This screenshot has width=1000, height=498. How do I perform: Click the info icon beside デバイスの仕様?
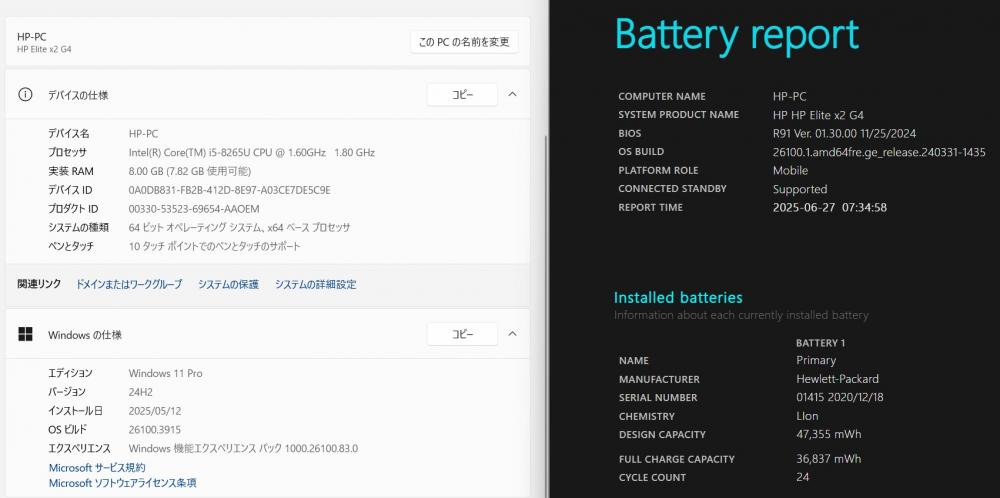click(x=25, y=95)
